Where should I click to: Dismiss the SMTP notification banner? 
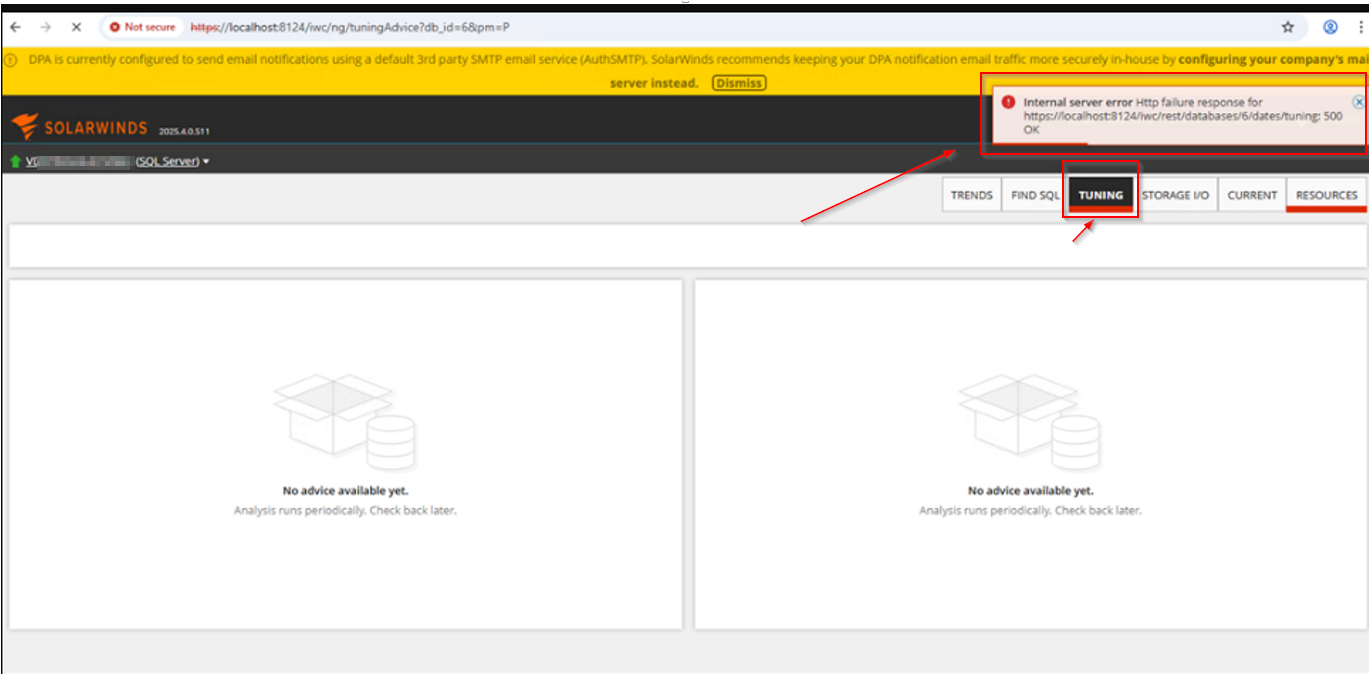coord(738,83)
